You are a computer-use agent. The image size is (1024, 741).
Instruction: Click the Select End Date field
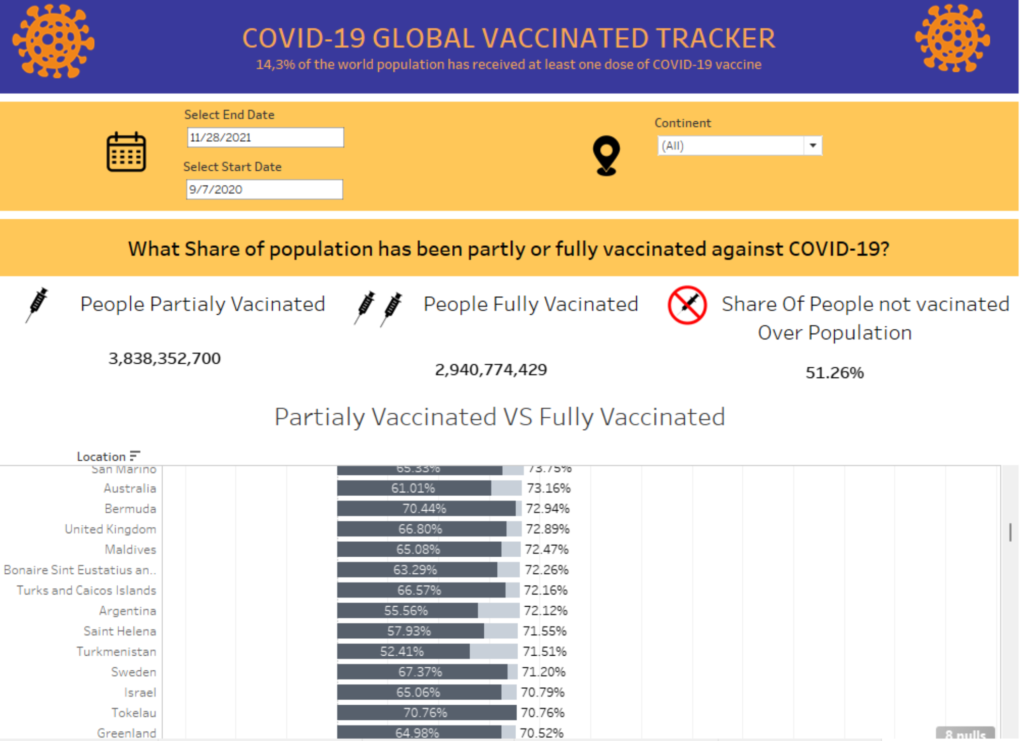pyautogui.click(x=265, y=138)
